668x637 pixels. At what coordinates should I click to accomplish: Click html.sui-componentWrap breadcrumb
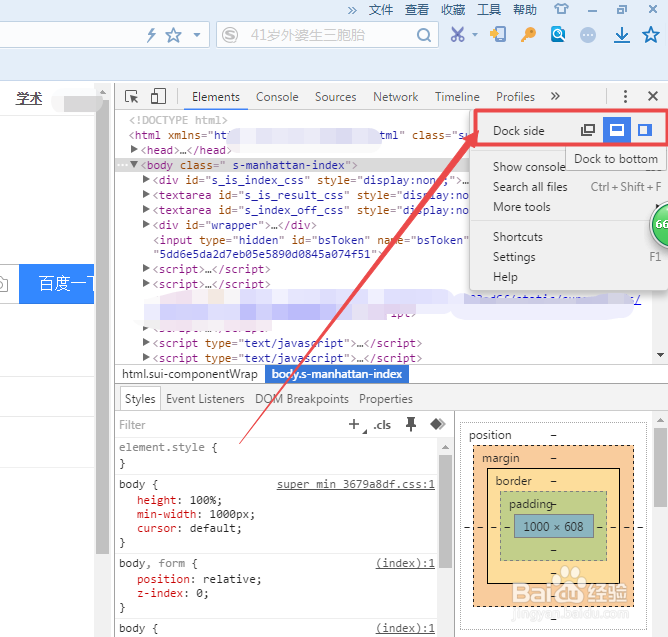(190, 374)
